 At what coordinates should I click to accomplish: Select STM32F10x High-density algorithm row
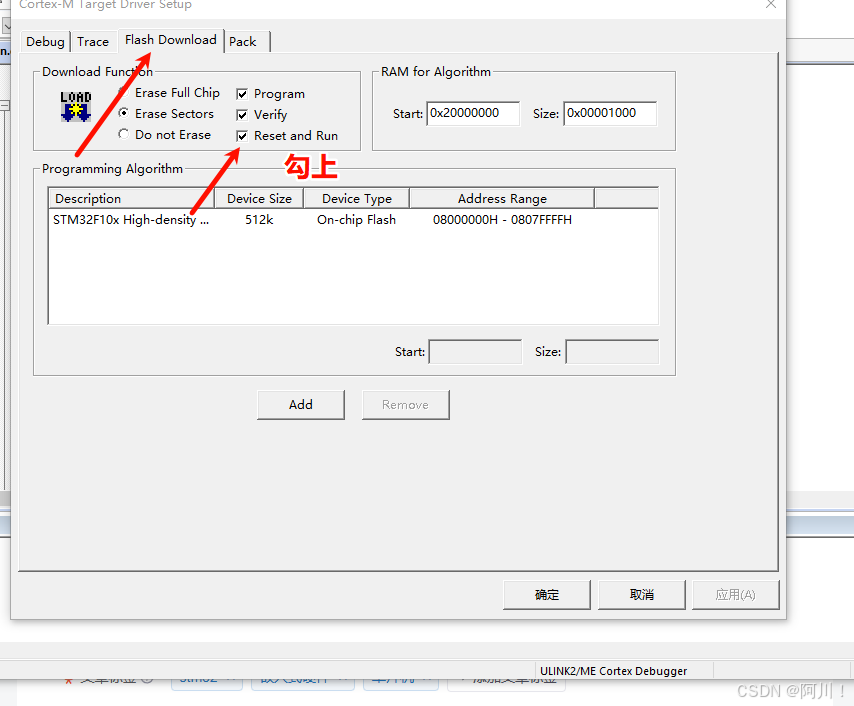pyautogui.click(x=353, y=220)
